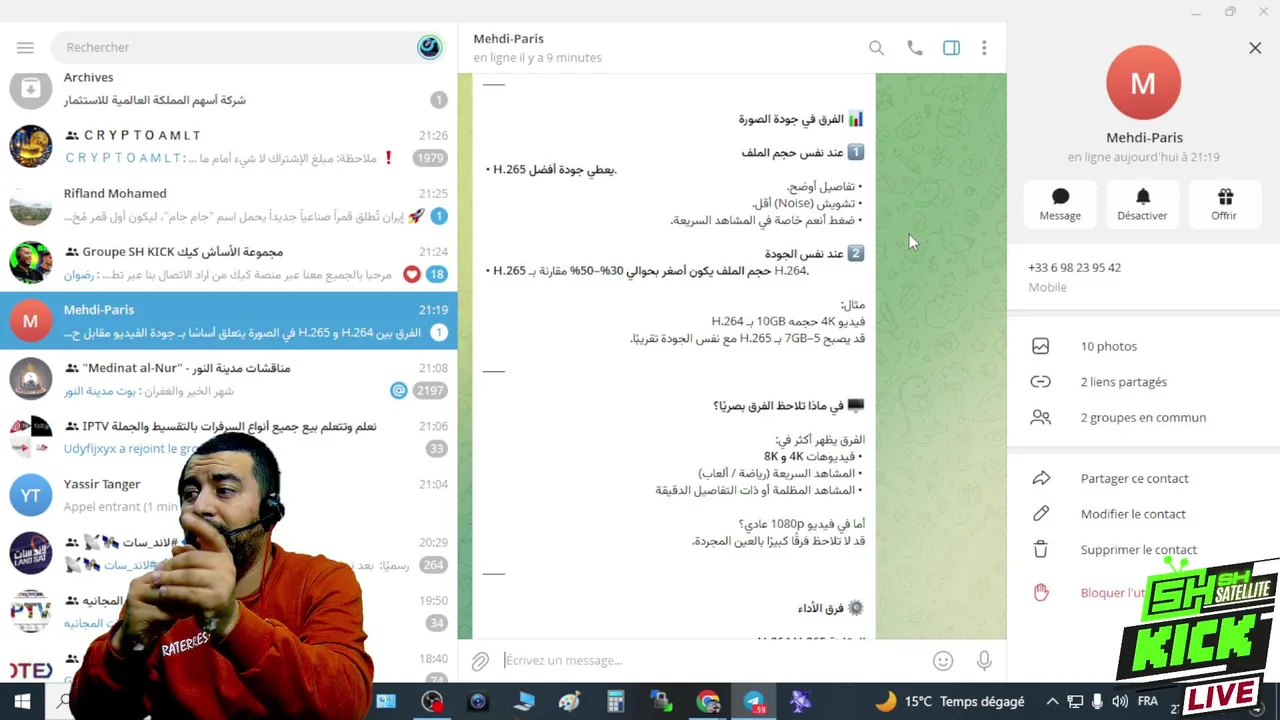Select the Mehdi-Paris chat in the list
1280x720 pixels.
click(229, 320)
